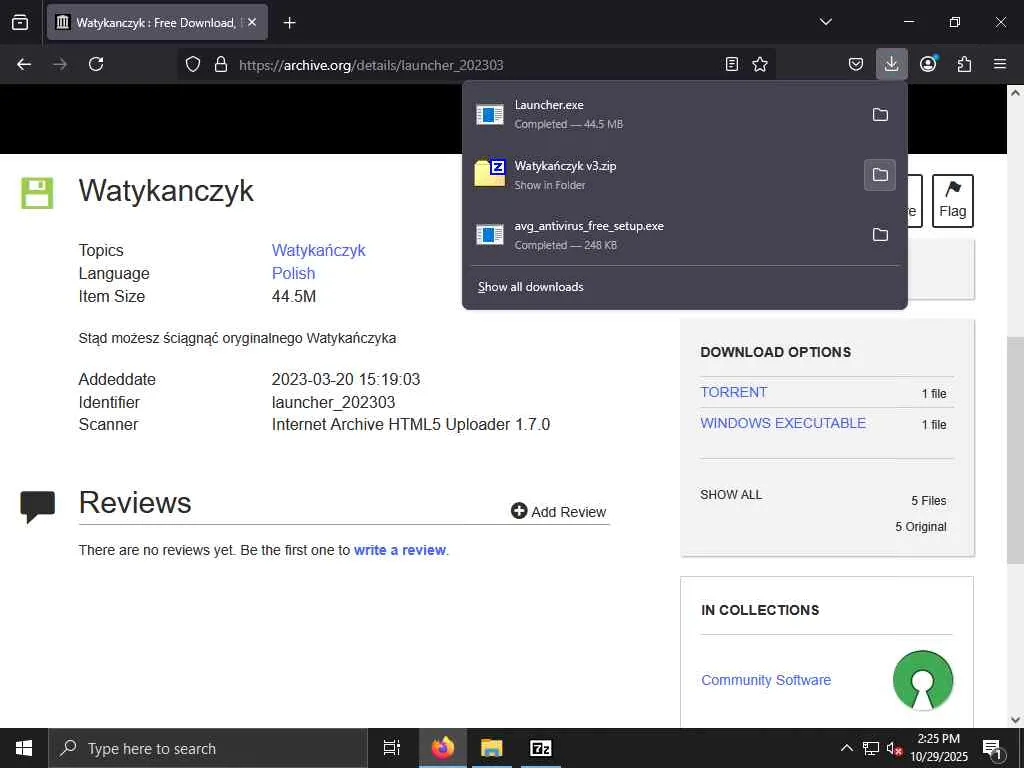Image resolution: width=1024 pixels, height=768 pixels.
Task: Bookmark this page with star icon
Action: coord(760,64)
